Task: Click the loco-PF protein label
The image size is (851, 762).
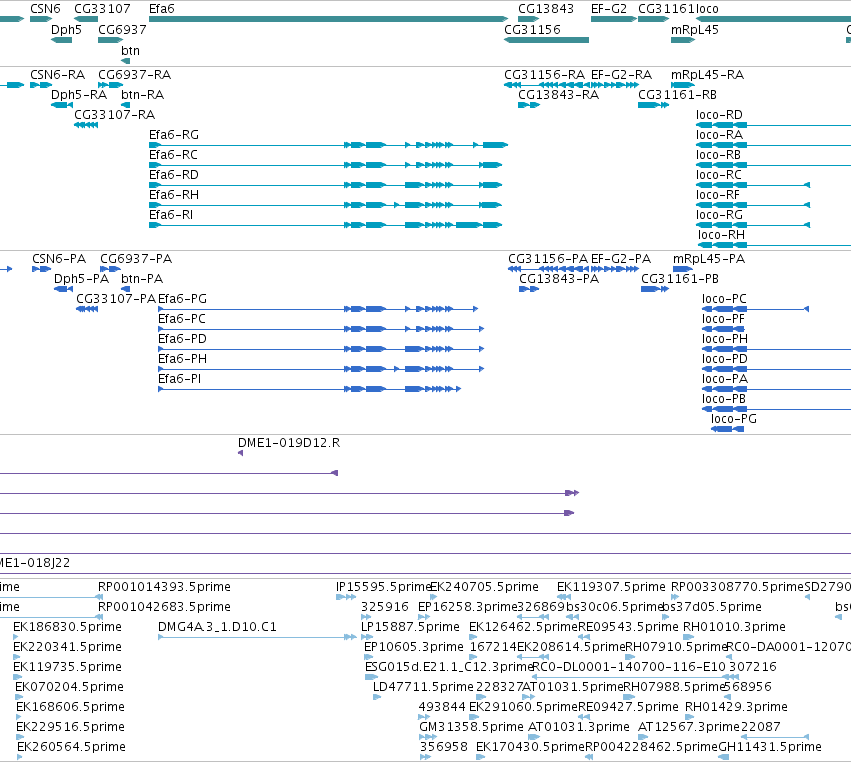Action: click(x=723, y=319)
